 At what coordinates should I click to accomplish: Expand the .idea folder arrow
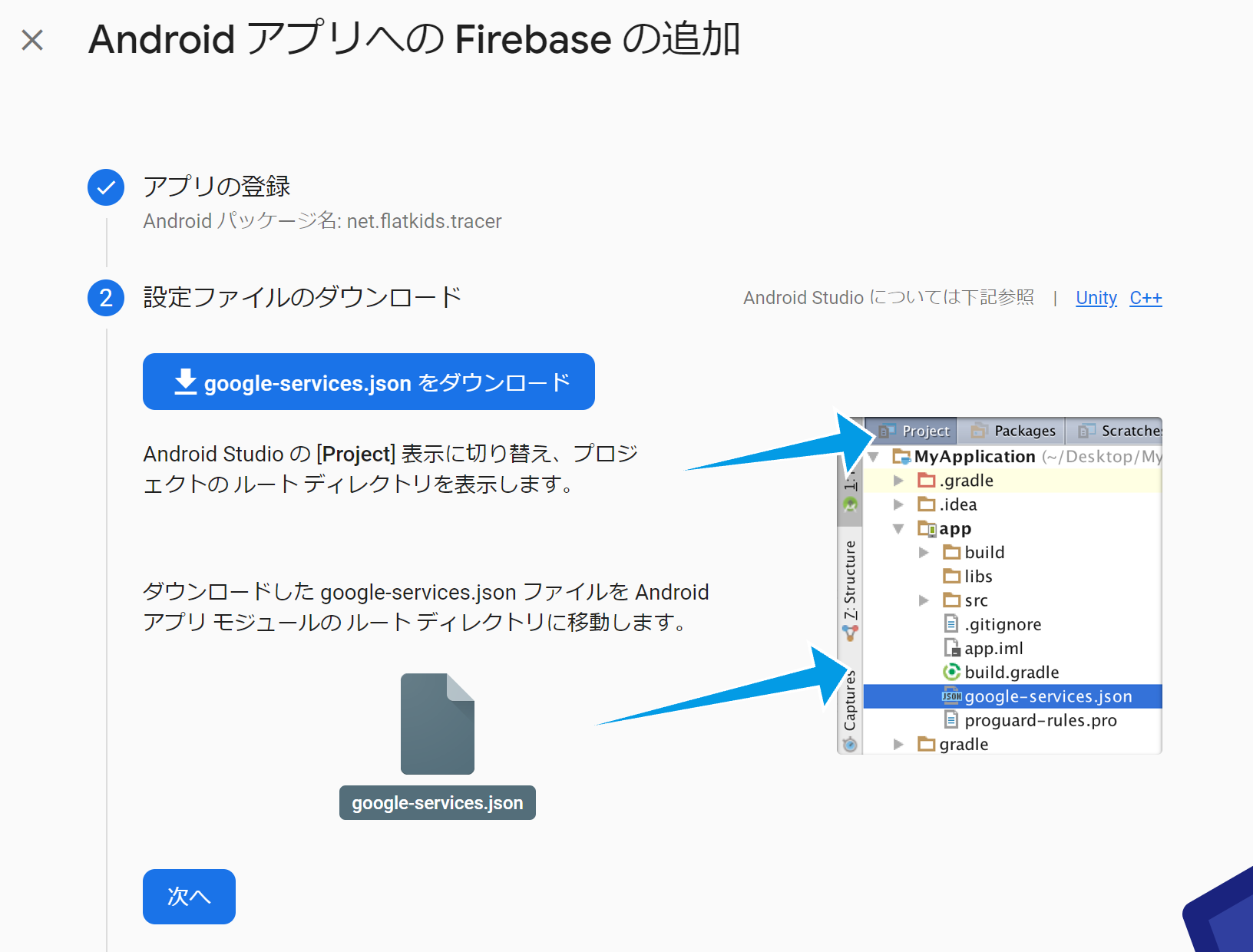[x=898, y=504]
